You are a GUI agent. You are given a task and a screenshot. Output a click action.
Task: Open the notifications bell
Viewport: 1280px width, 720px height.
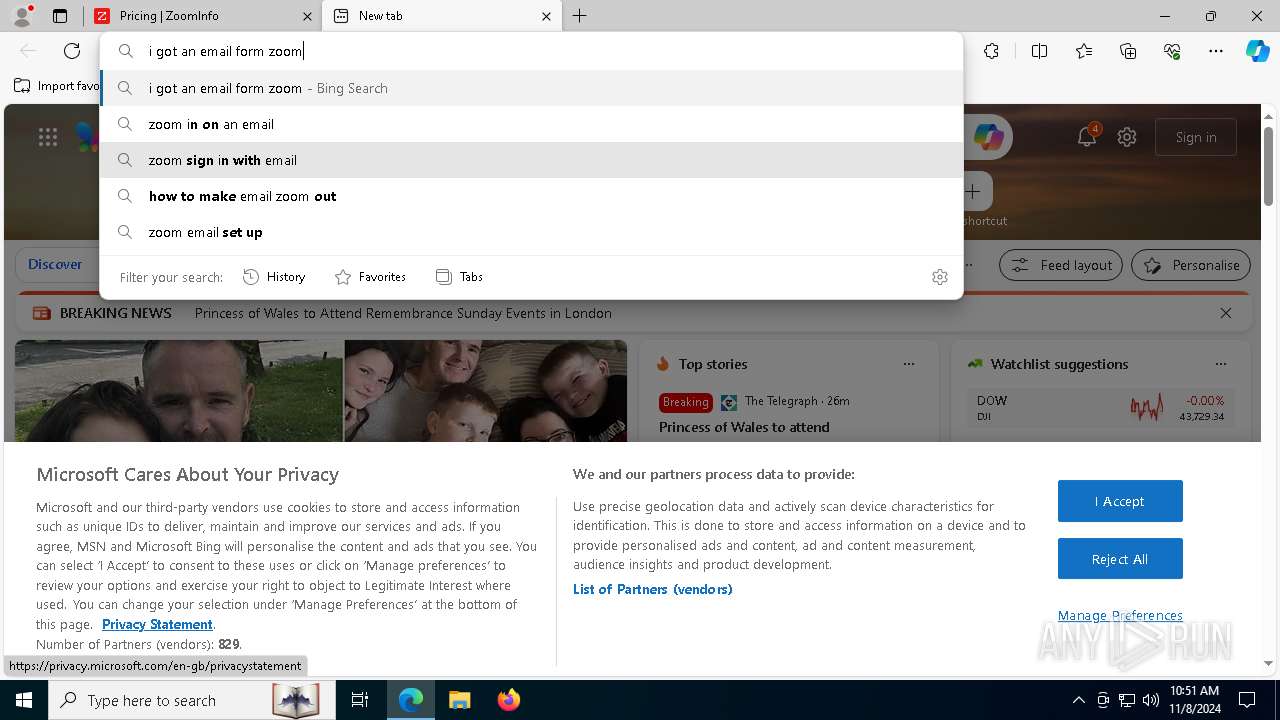1087,137
